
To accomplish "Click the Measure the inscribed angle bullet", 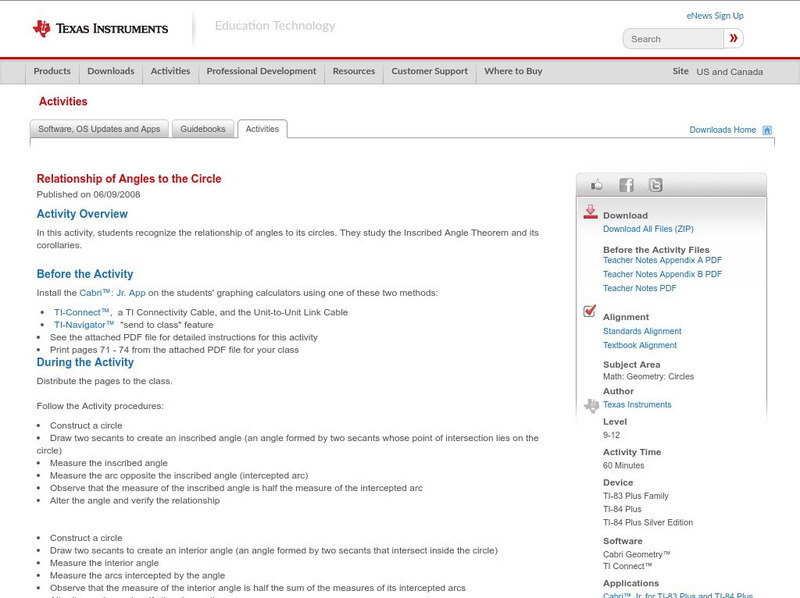I will click(x=109, y=463).
